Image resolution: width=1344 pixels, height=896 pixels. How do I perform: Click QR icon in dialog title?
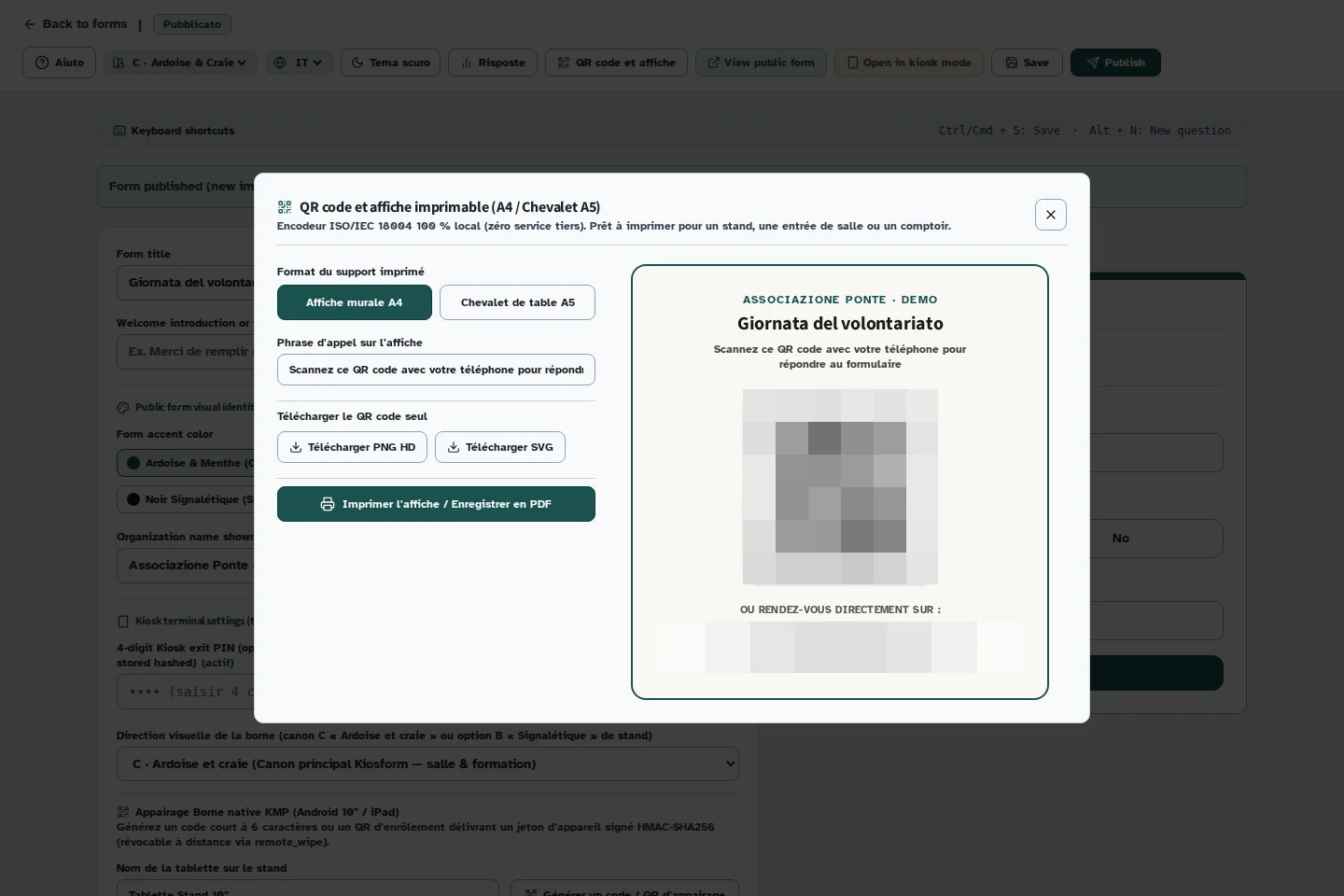[x=285, y=207]
